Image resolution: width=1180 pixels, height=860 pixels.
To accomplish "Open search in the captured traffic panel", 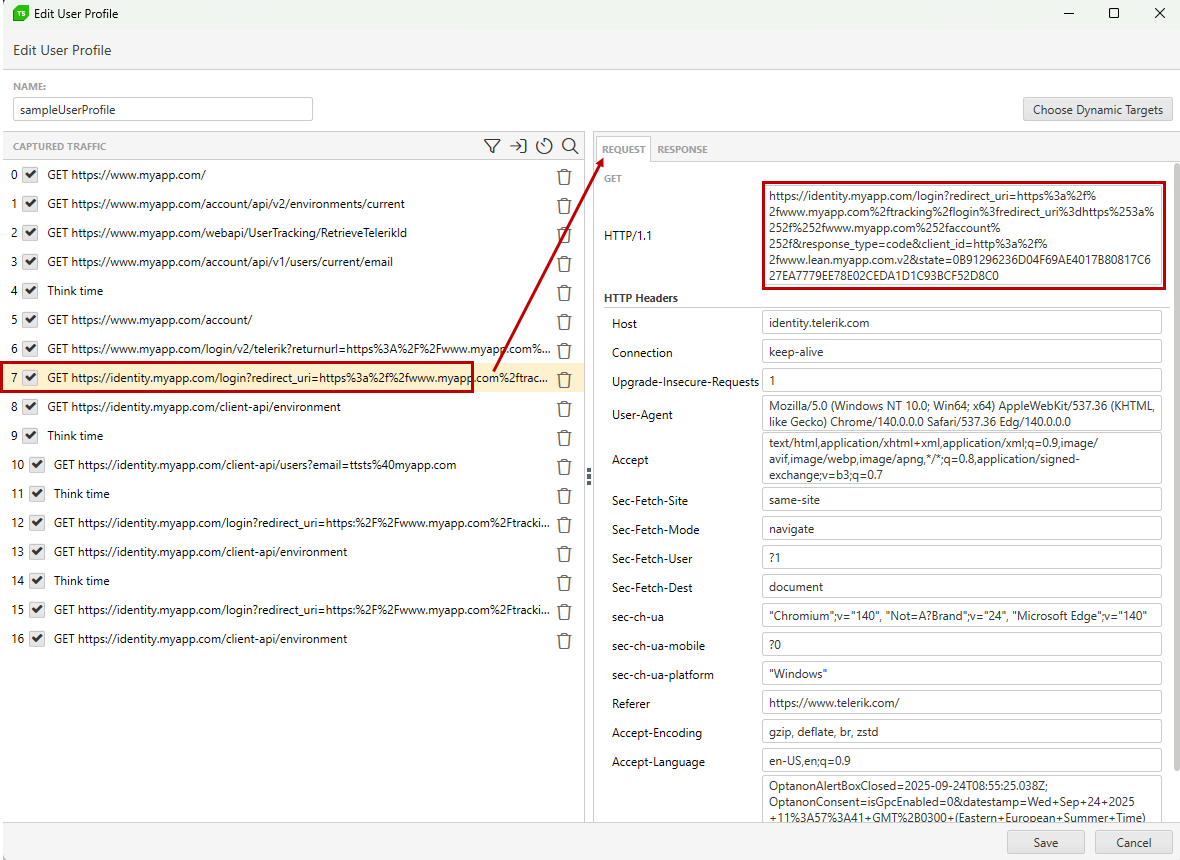I will tap(570, 145).
